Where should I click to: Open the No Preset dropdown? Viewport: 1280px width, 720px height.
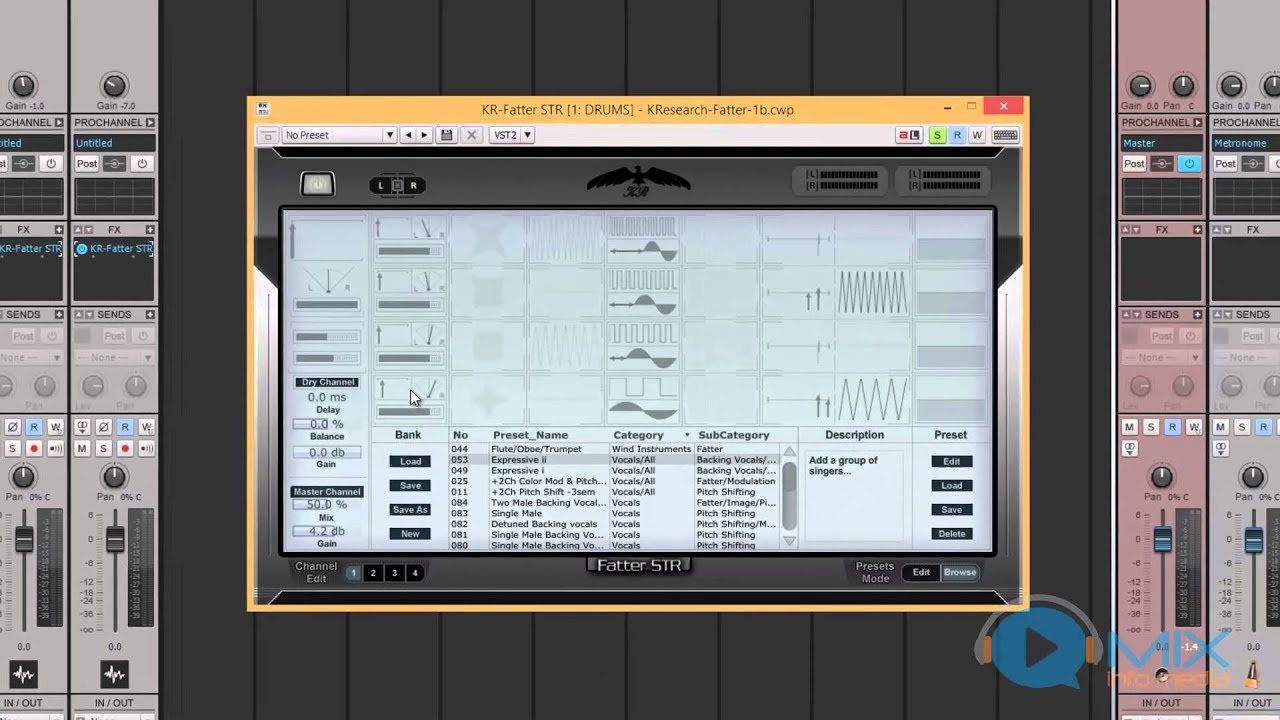[339, 135]
